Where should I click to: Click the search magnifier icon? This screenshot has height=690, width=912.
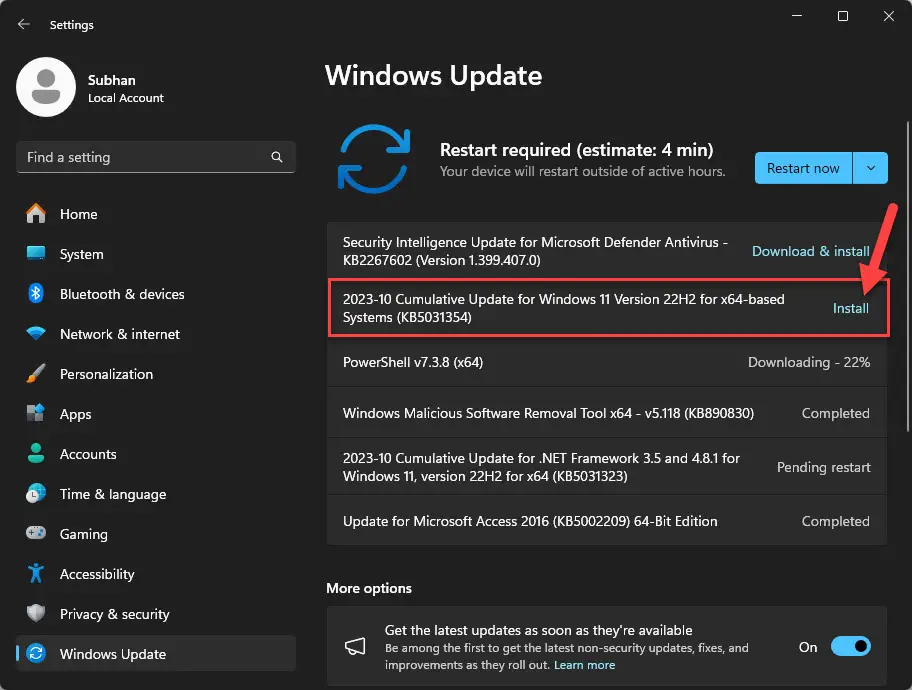click(x=277, y=157)
